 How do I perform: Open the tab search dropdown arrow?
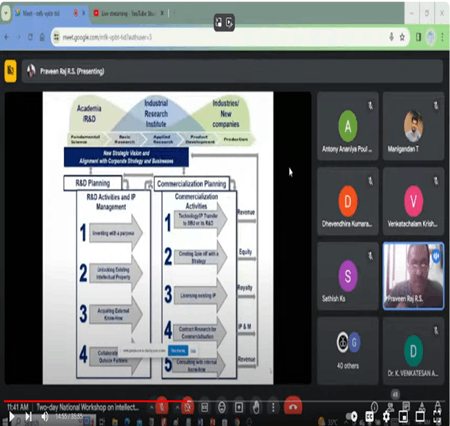6,13
